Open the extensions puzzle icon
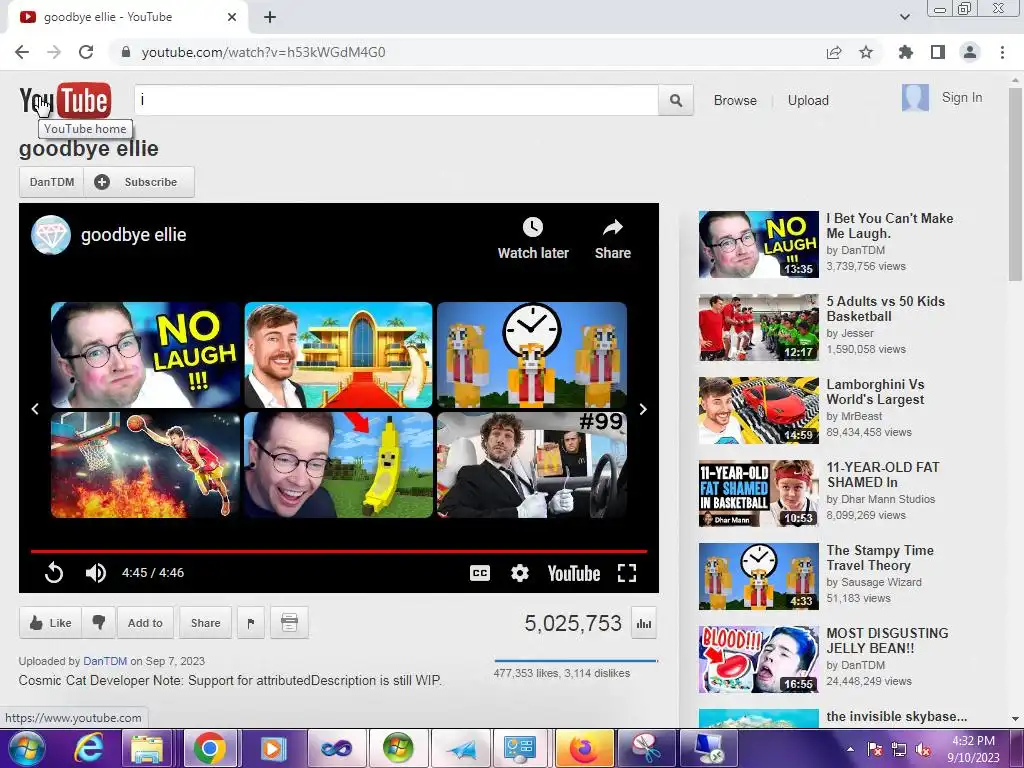 (x=906, y=52)
